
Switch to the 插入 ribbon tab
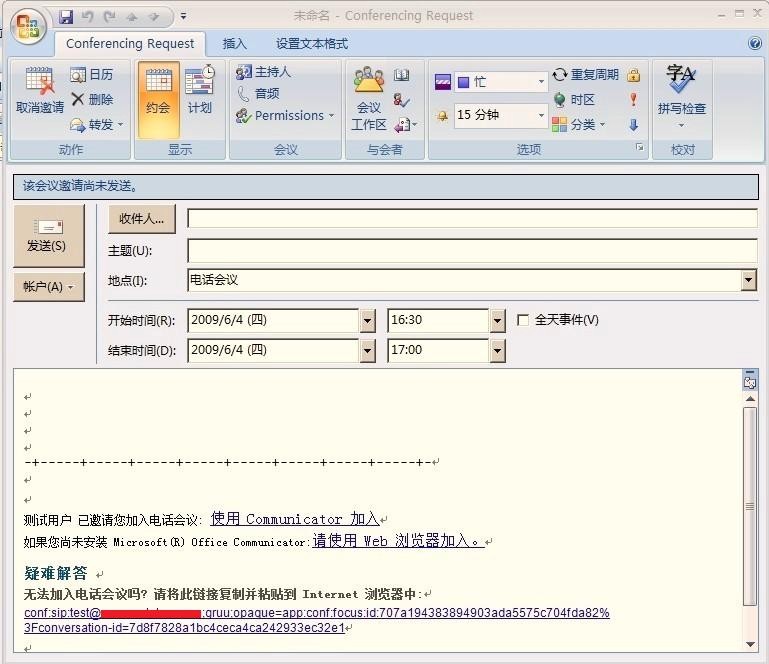235,44
